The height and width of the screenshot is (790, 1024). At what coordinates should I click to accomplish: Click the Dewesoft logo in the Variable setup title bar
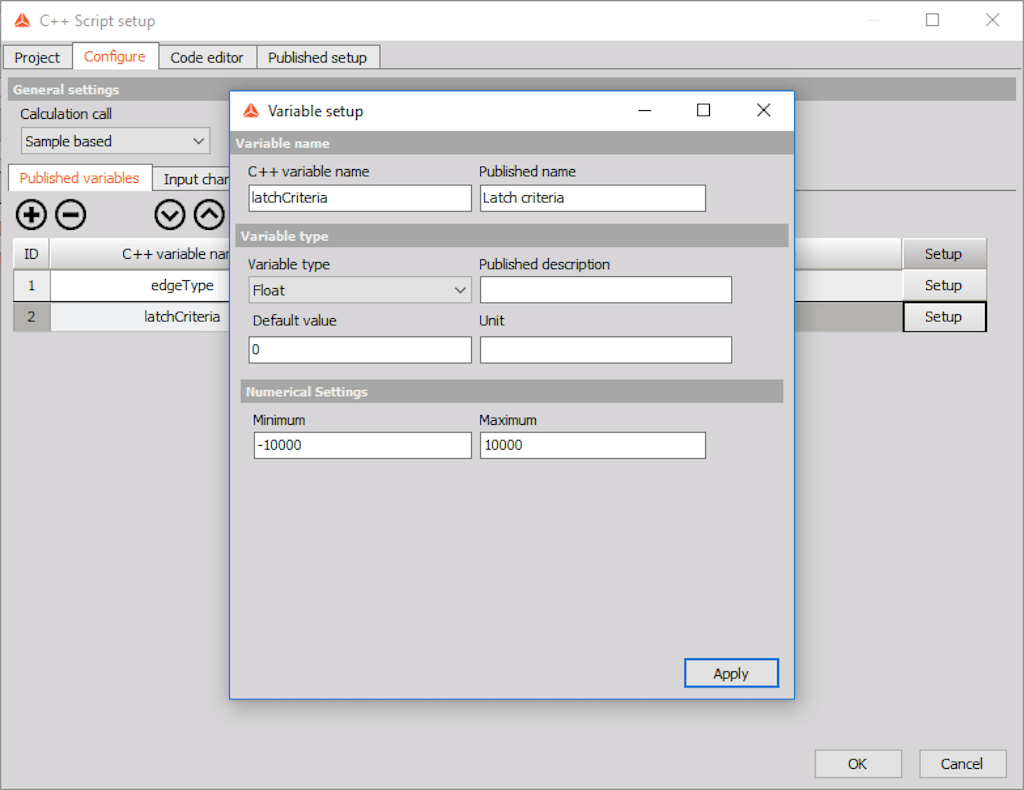(251, 111)
